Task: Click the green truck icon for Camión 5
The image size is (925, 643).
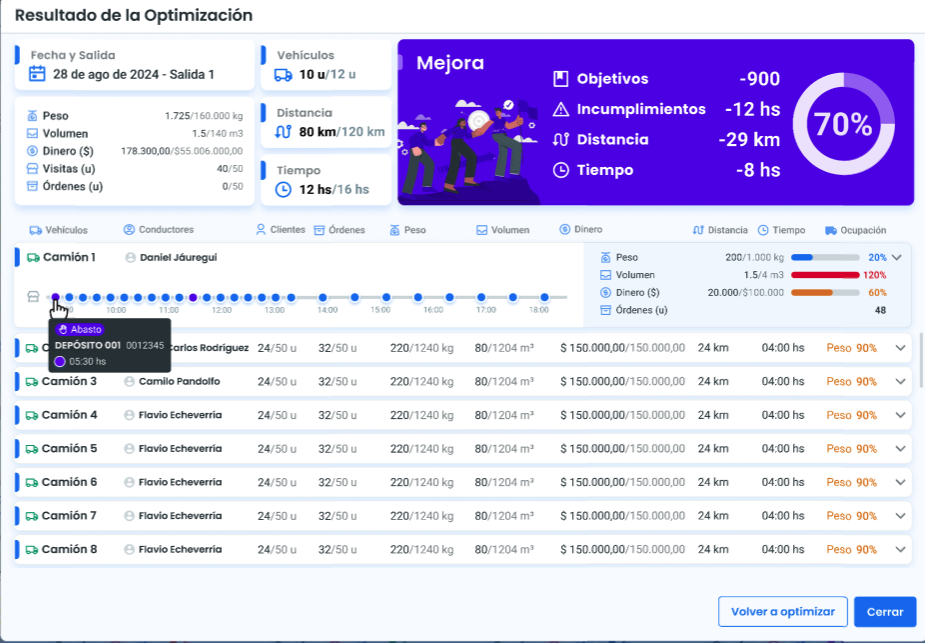Action: coord(32,449)
